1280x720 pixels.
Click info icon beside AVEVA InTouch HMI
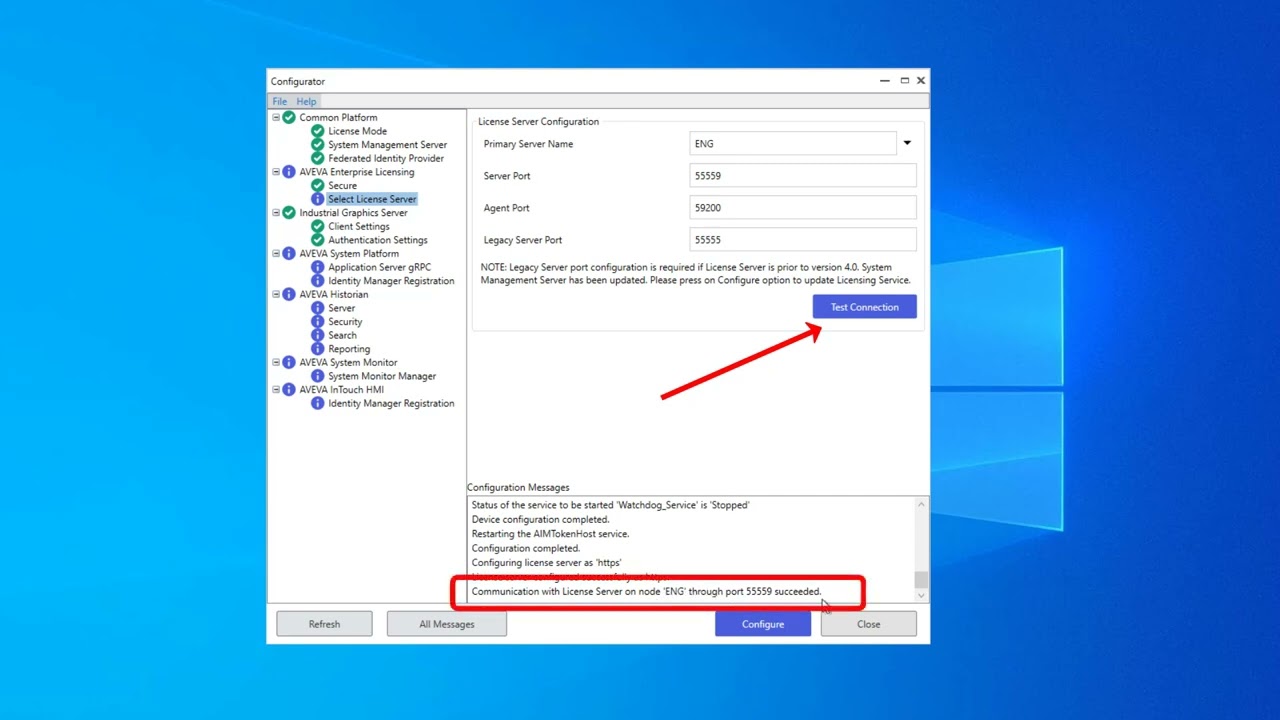(x=289, y=390)
